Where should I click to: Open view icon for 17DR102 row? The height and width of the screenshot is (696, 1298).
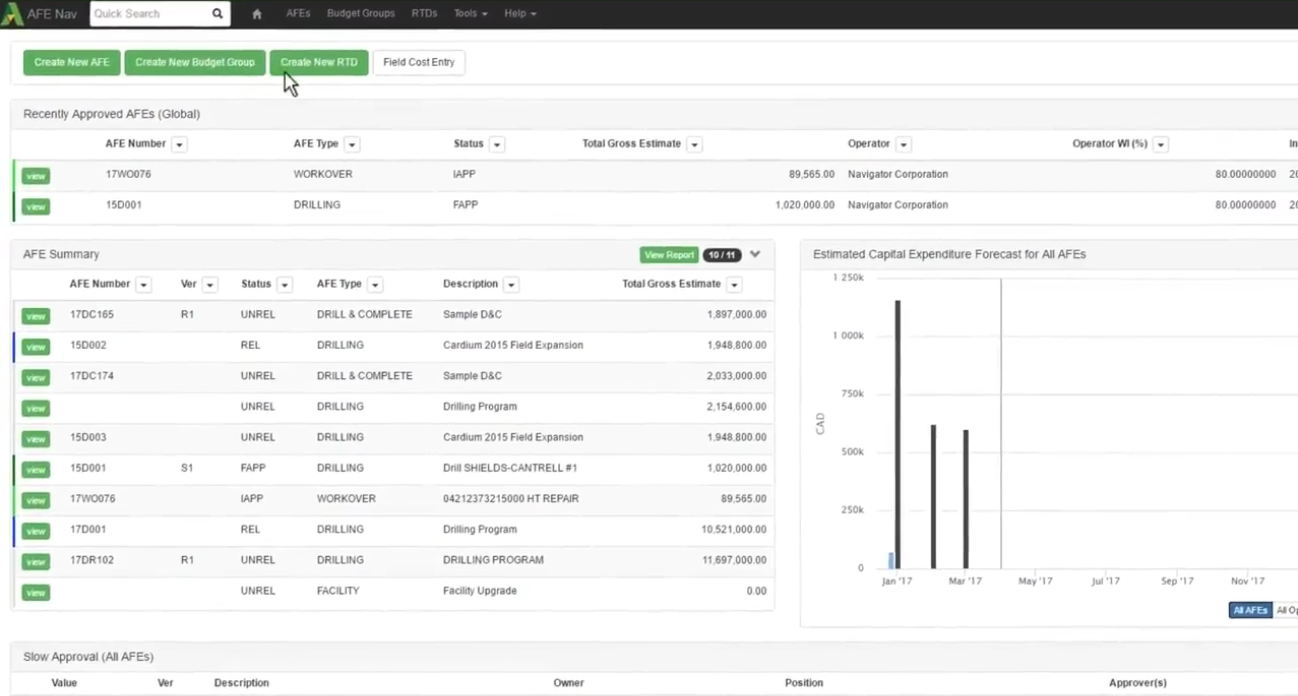point(35,562)
